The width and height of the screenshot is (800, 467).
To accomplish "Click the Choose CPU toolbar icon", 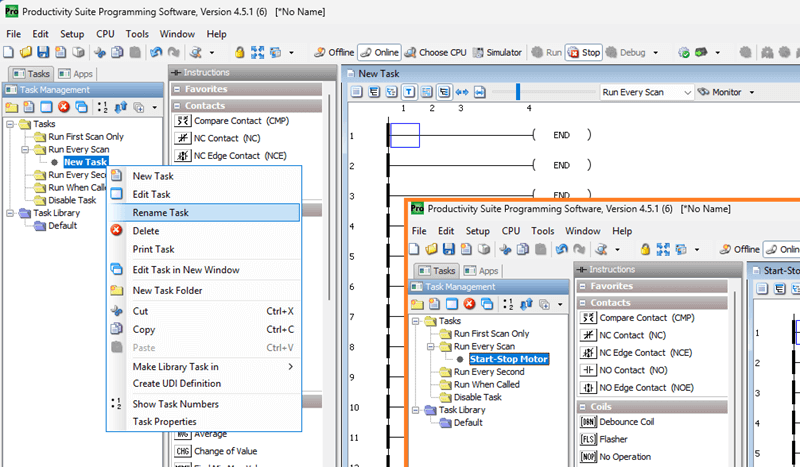I will tap(436, 52).
